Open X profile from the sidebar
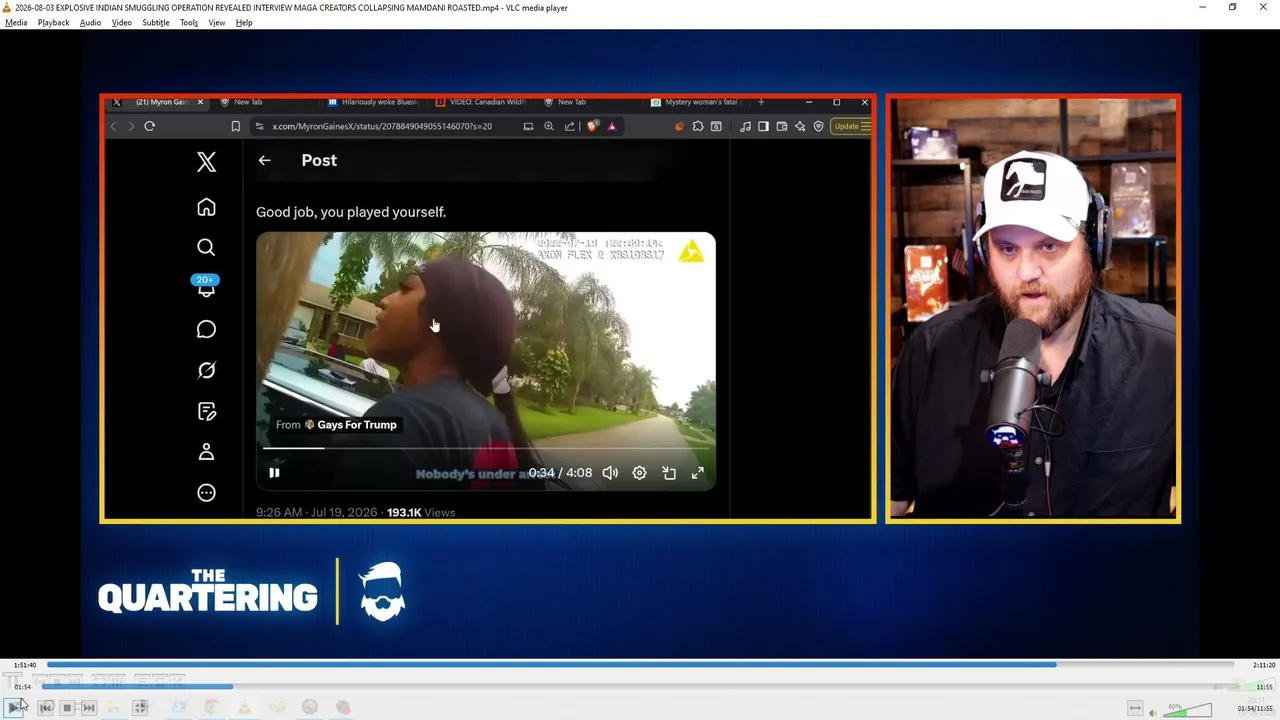The image size is (1280, 720). pyautogui.click(x=206, y=452)
